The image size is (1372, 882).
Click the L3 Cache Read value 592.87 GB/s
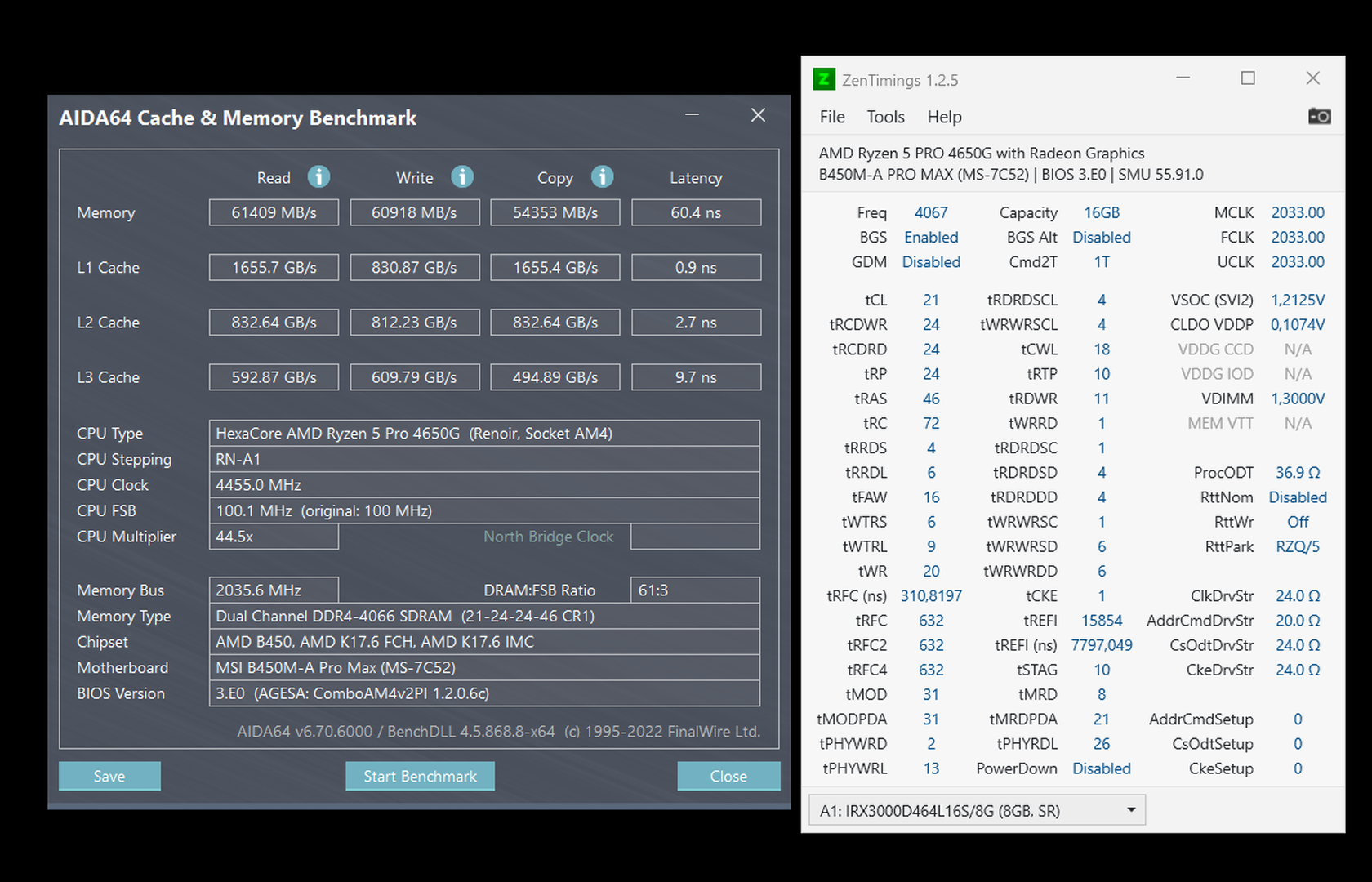click(274, 377)
